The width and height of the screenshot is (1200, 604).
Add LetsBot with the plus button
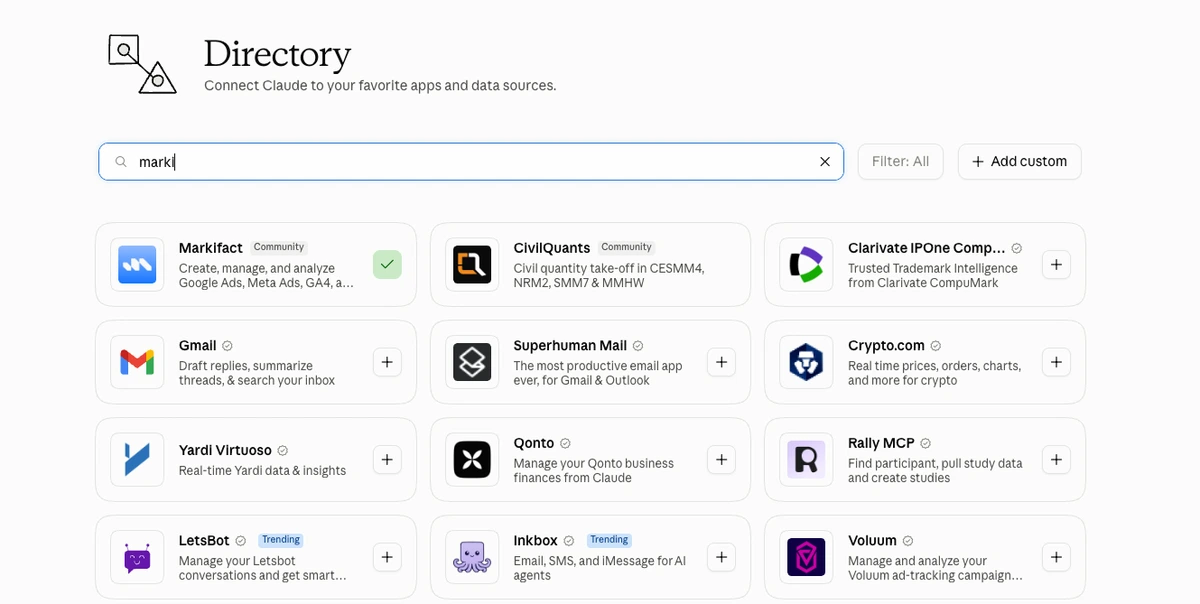[x=387, y=557]
